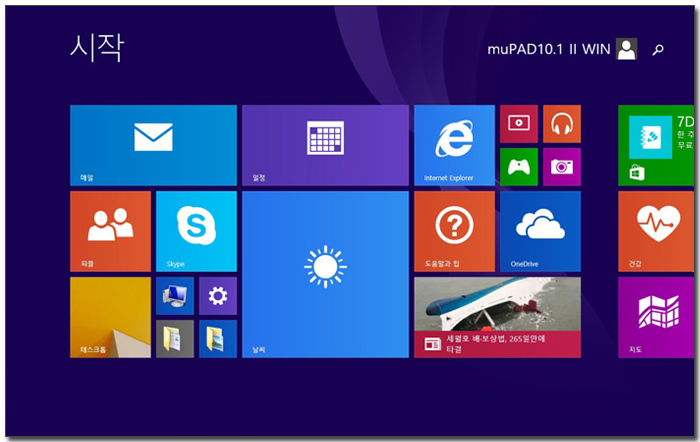Open the Camera tile
The image size is (700, 442).
point(562,167)
